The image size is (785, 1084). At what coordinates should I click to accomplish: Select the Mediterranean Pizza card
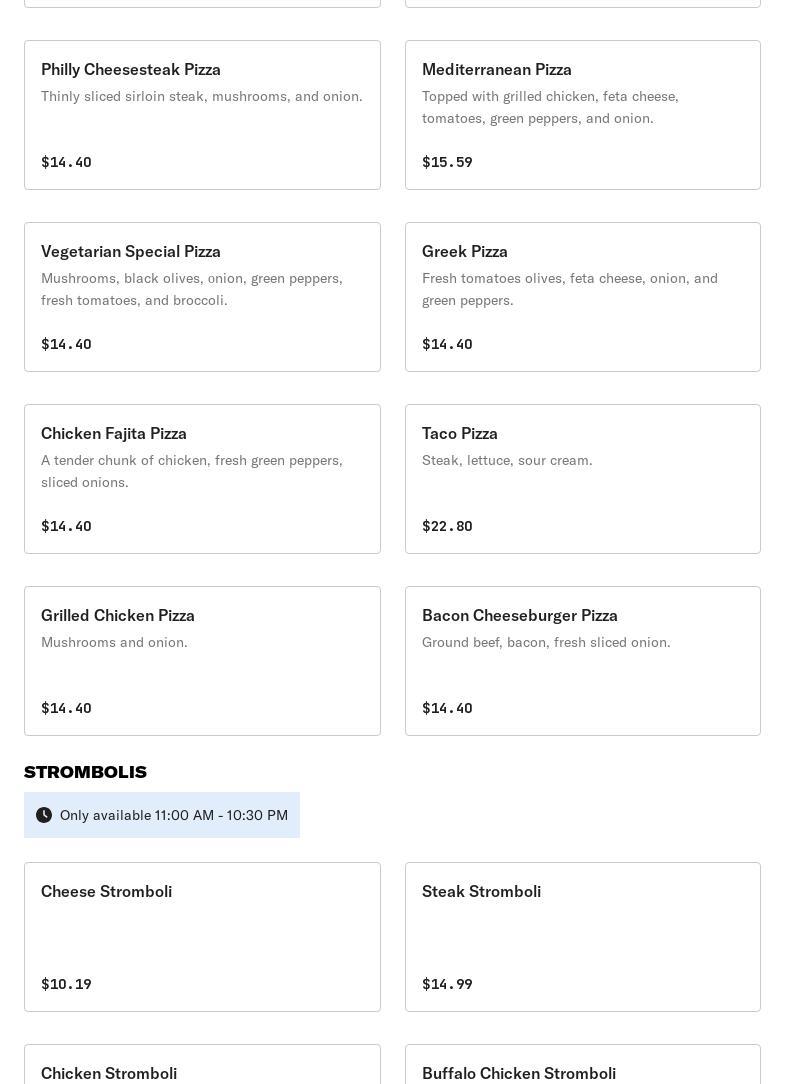582,115
